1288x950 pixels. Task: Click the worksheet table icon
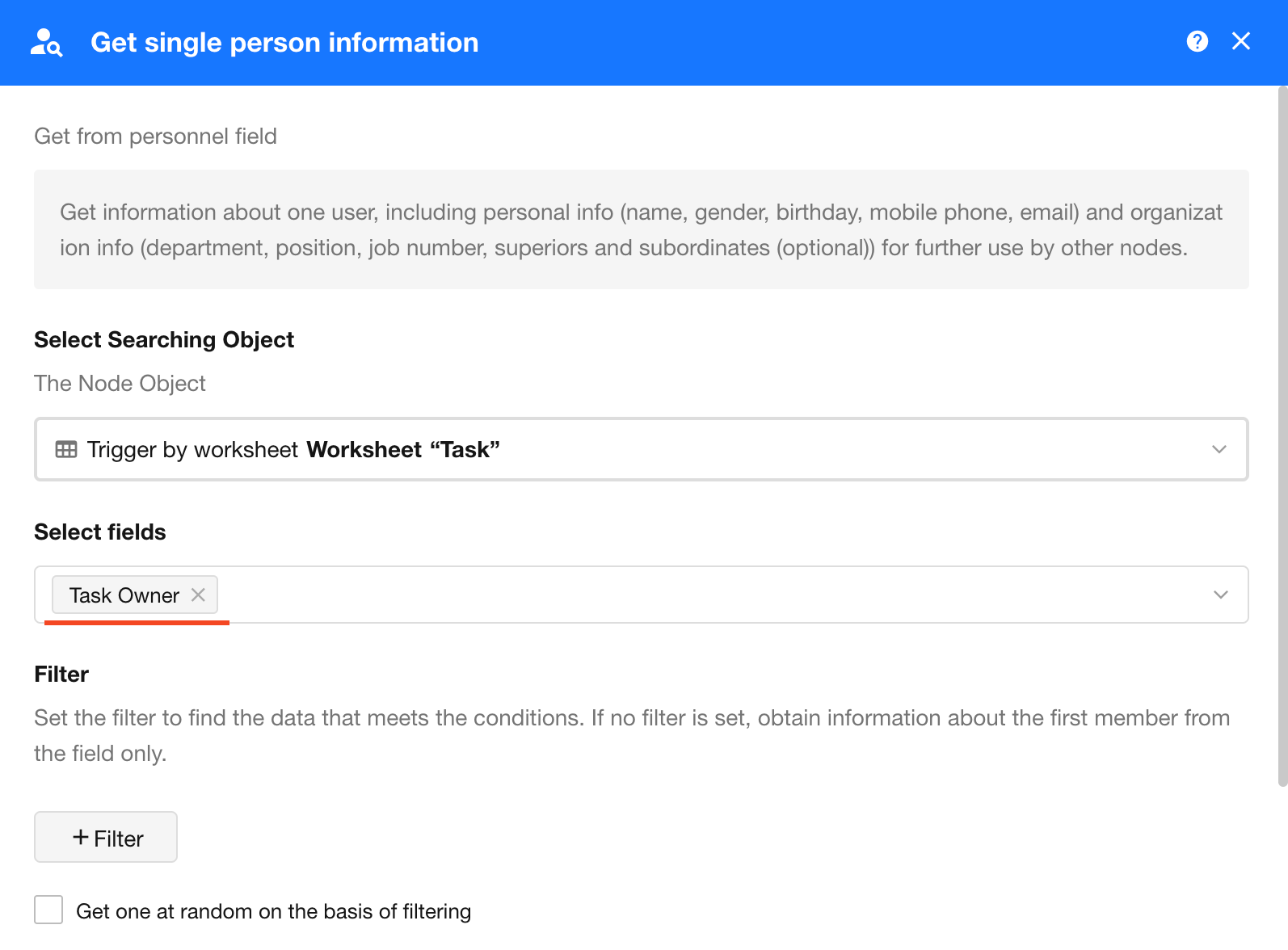coord(66,449)
